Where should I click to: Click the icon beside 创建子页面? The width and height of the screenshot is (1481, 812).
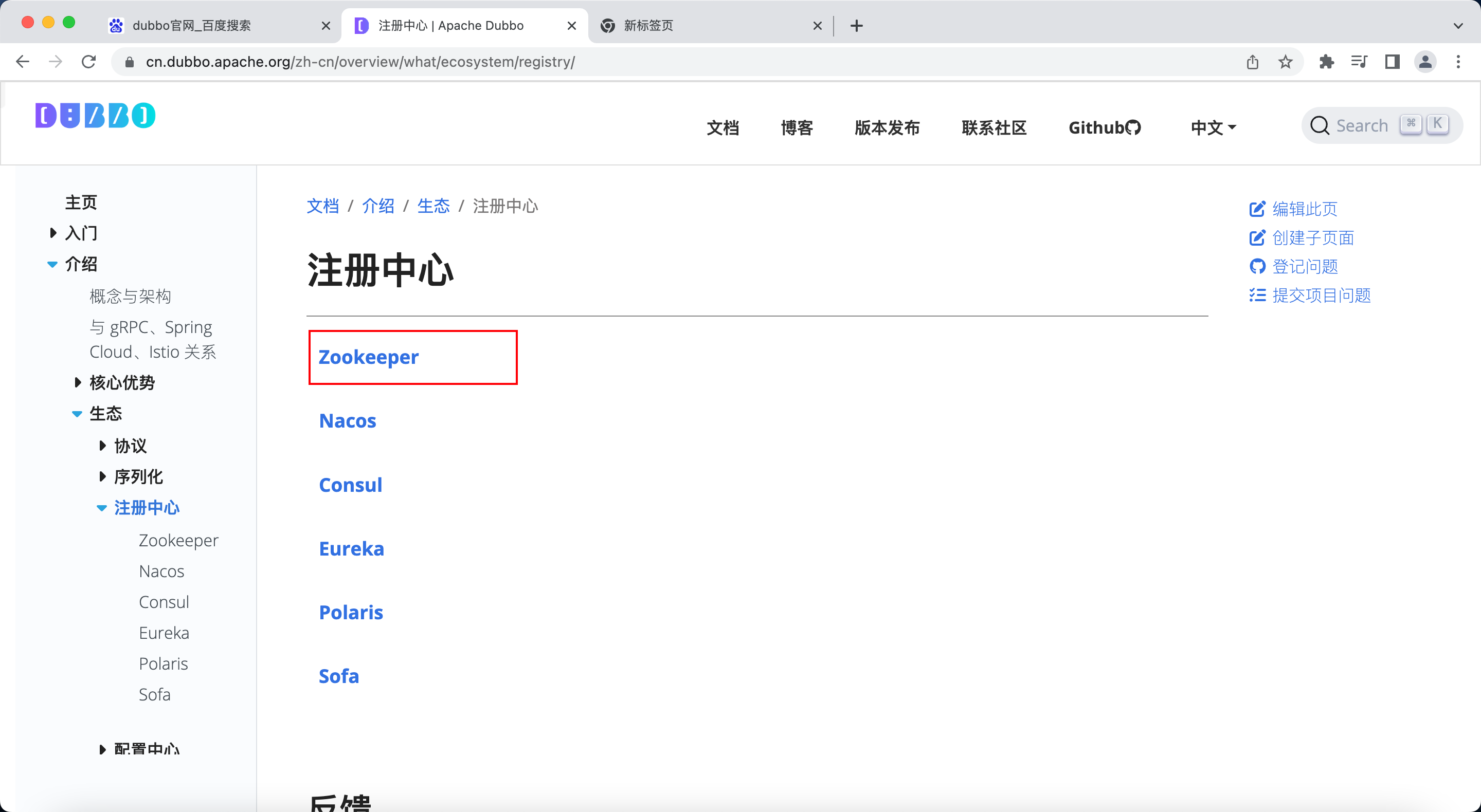[x=1257, y=237]
